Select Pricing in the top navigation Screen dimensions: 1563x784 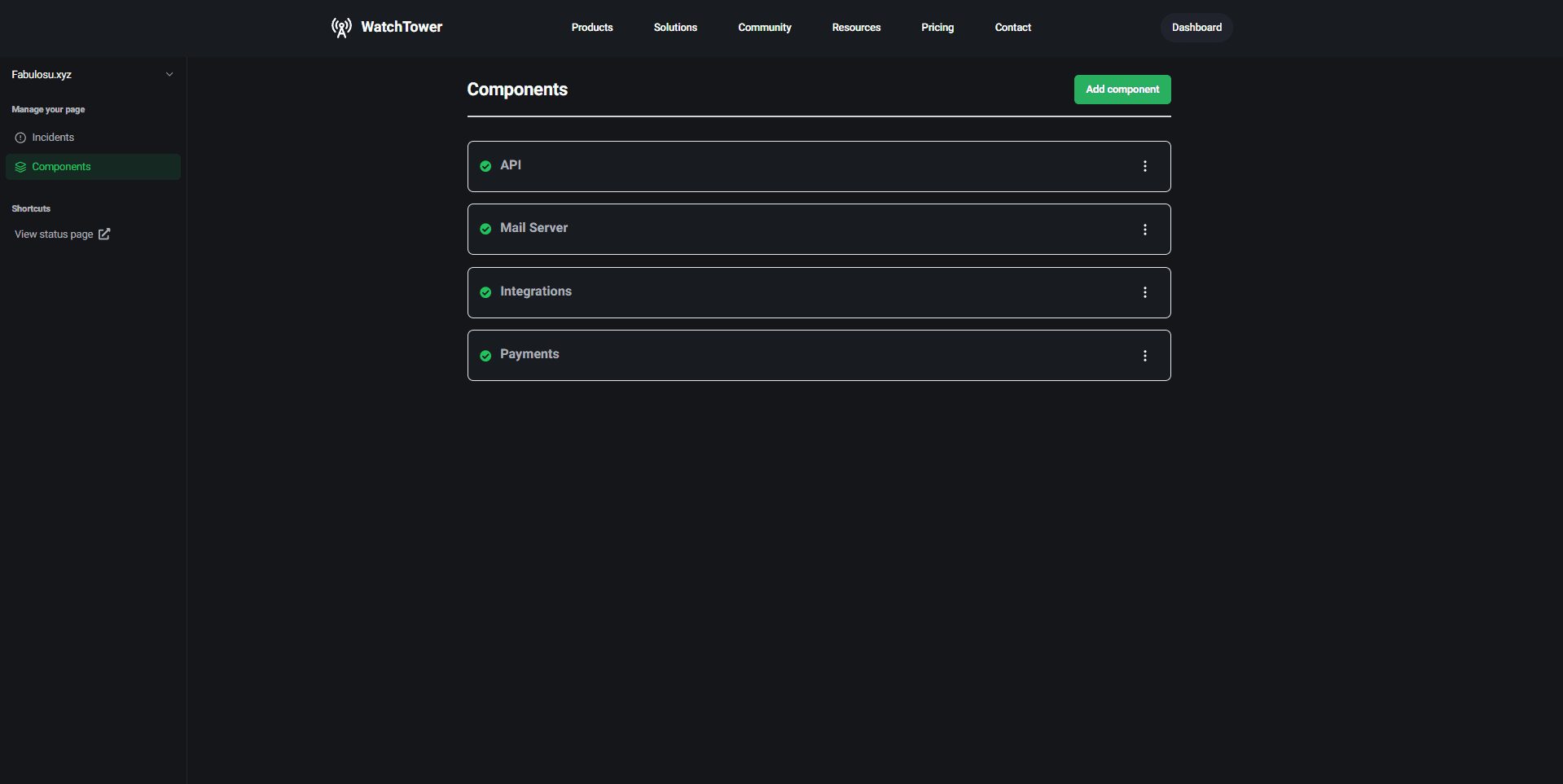coord(937,27)
